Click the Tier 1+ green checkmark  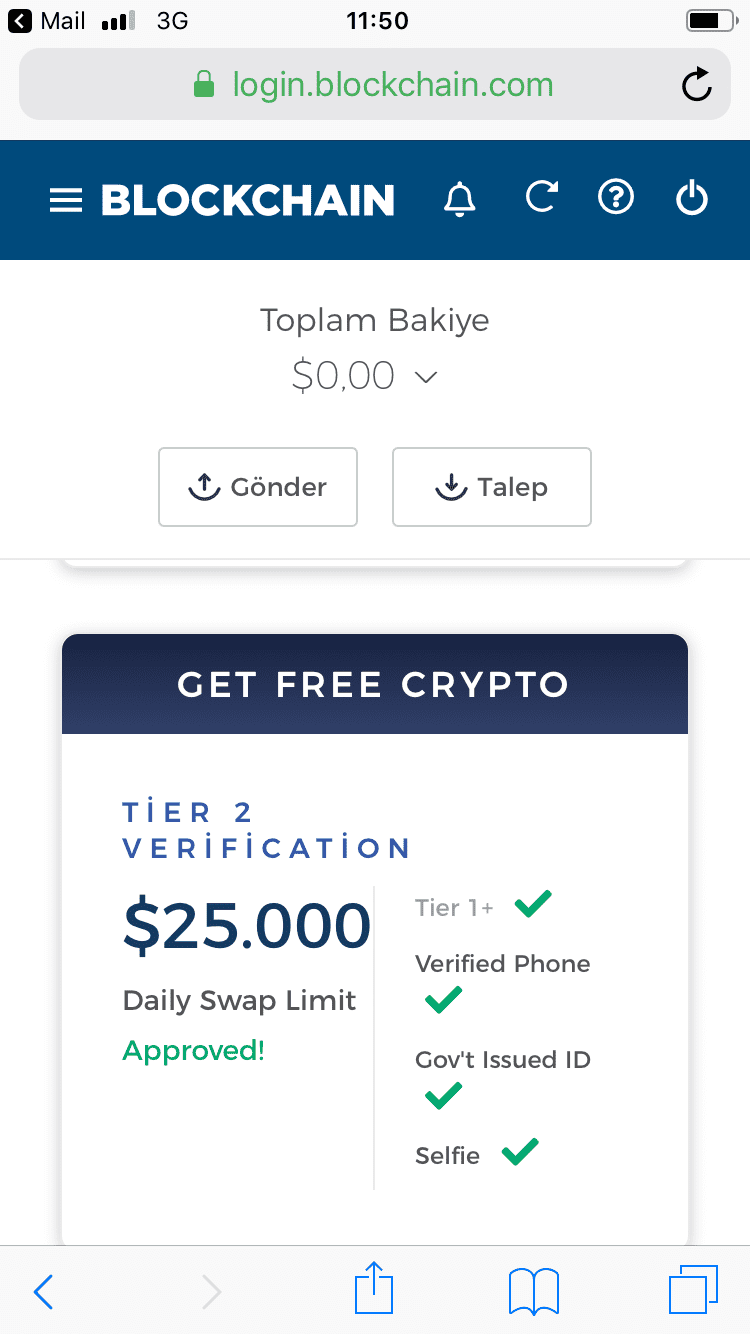point(533,905)
